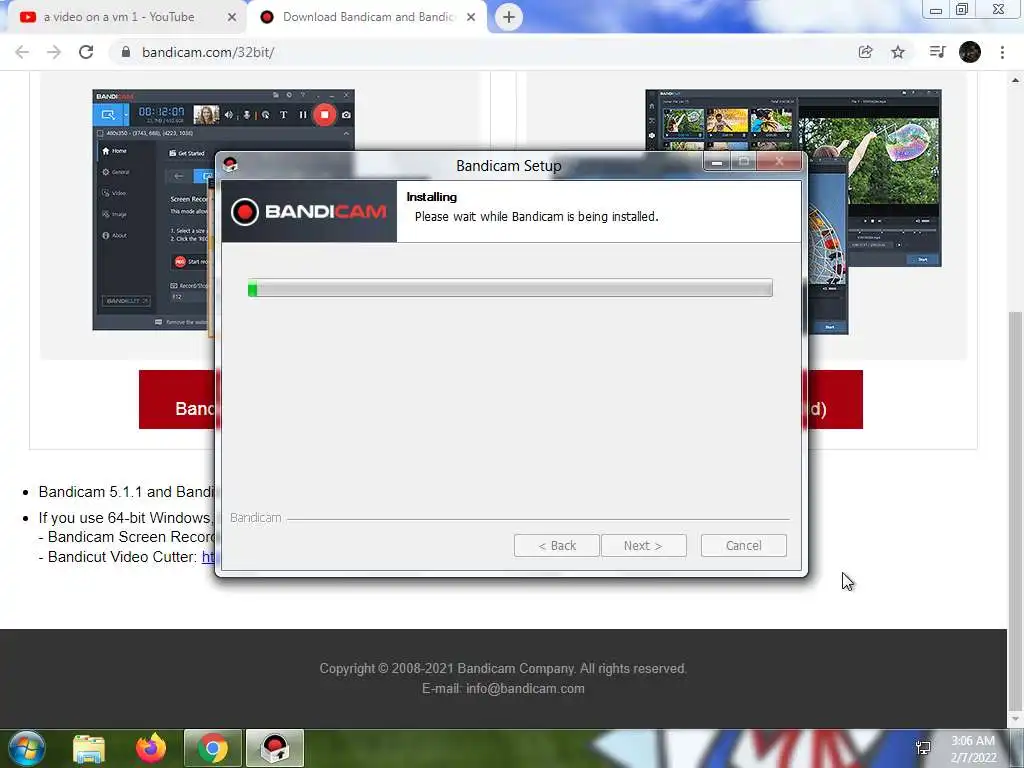This screenshot has width=1024, height=768.
Task: Click the stop record button in Bandicam thumbnail
Action: tap(324, 115)
